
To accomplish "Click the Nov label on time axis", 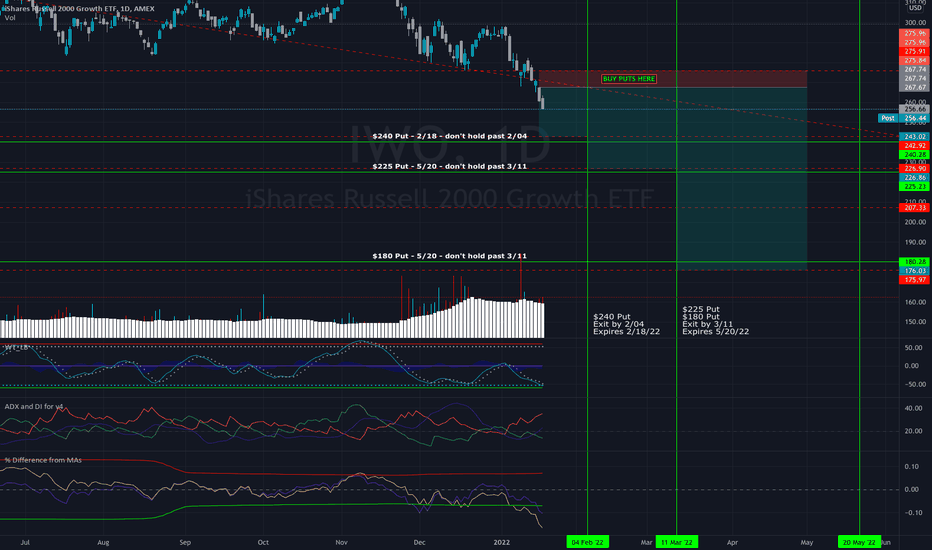I will pyautogui.click(x=341, y=542).
